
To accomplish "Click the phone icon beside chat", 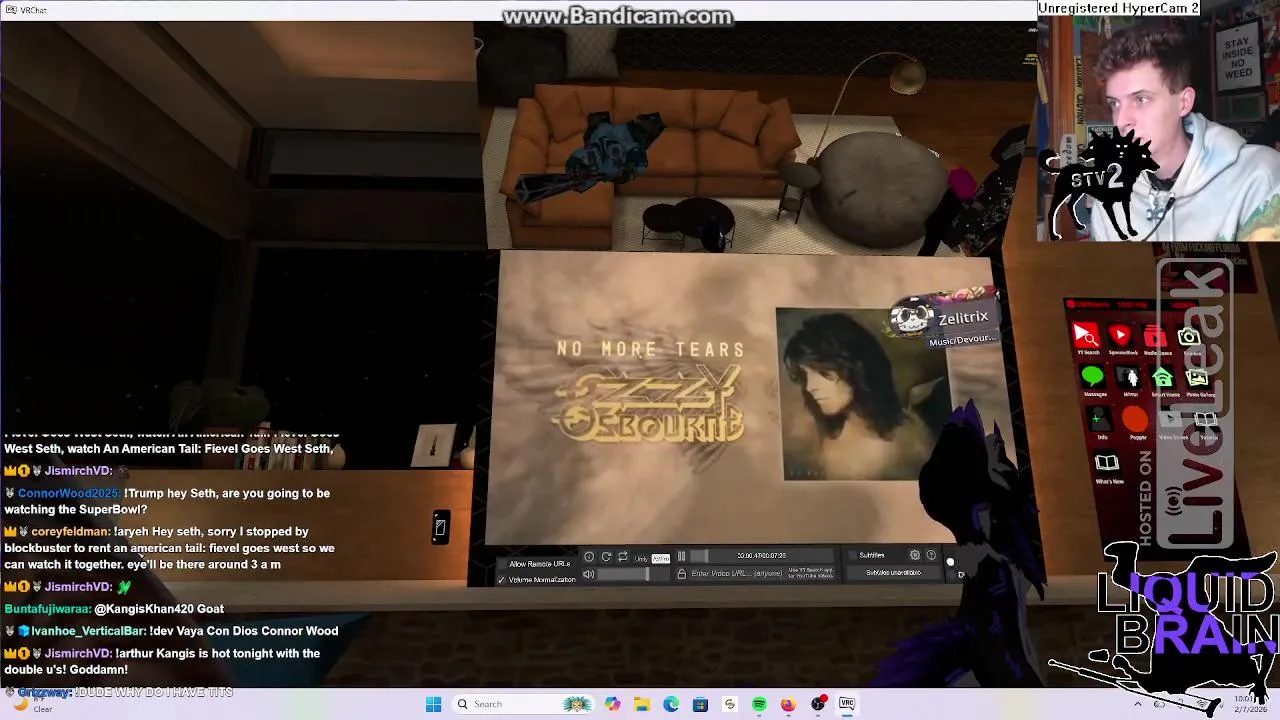I will point(439,527).
